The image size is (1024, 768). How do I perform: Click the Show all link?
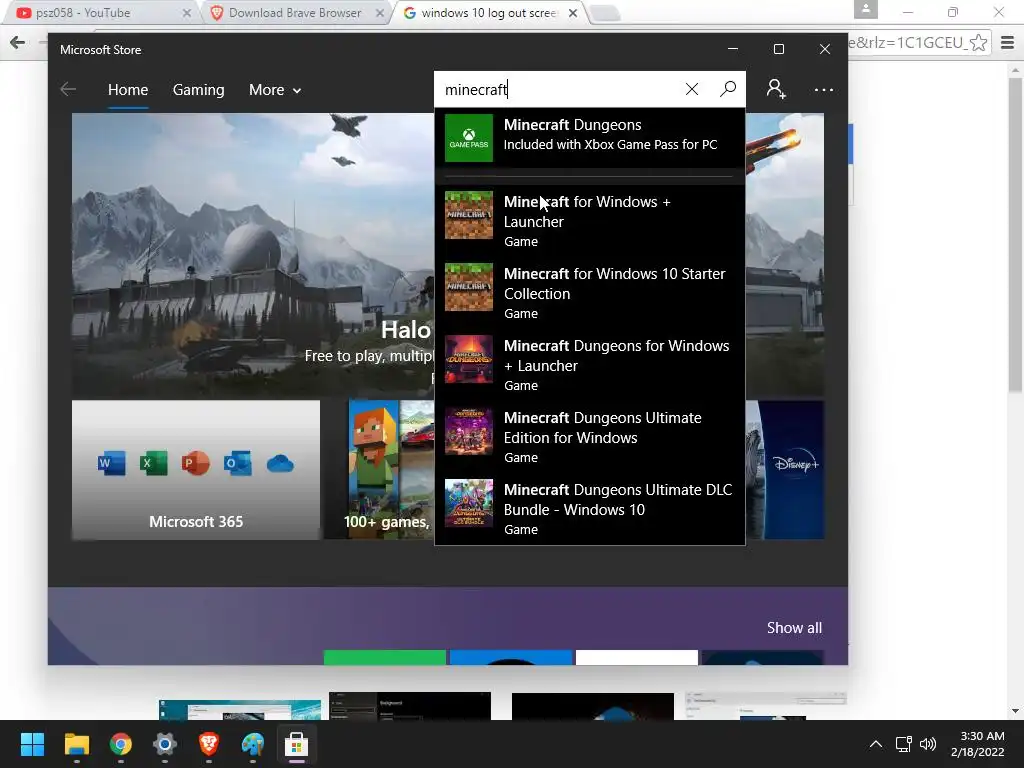click(x=794, y=628)
